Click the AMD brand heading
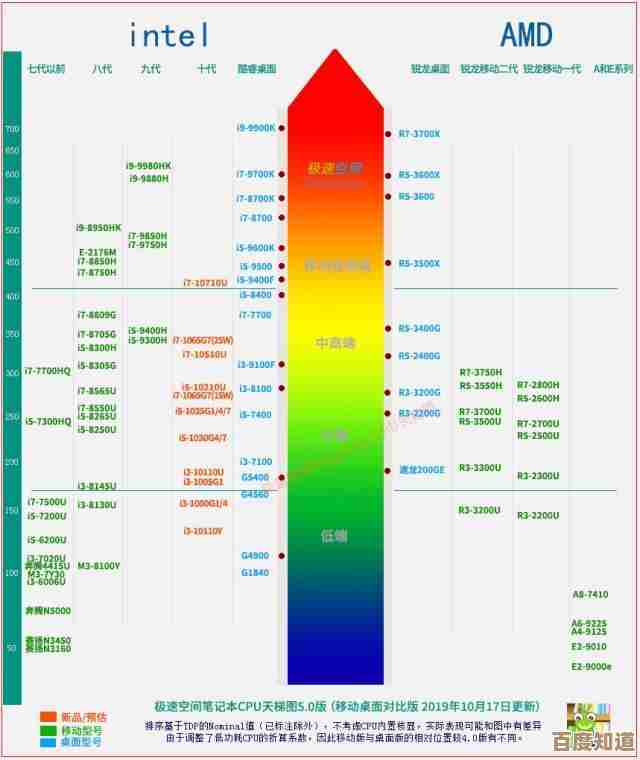This screenshot has height=760, width=640. 526,36
